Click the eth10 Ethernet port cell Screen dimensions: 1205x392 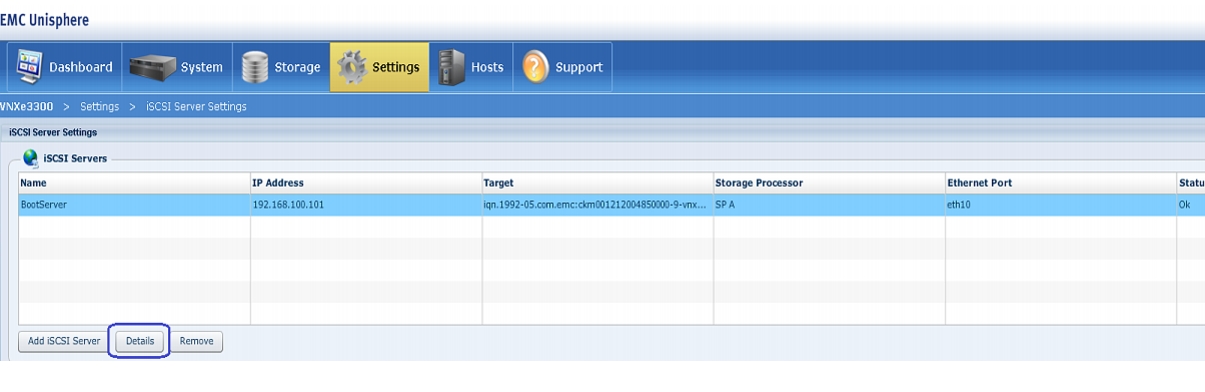[x=1062, y=204]
